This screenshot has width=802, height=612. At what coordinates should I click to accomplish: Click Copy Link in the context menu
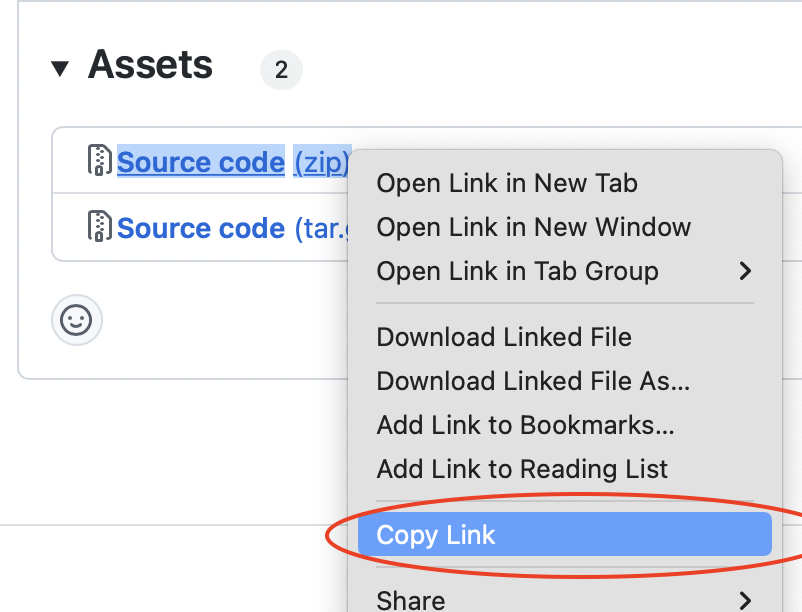click(x=436, y=535)
